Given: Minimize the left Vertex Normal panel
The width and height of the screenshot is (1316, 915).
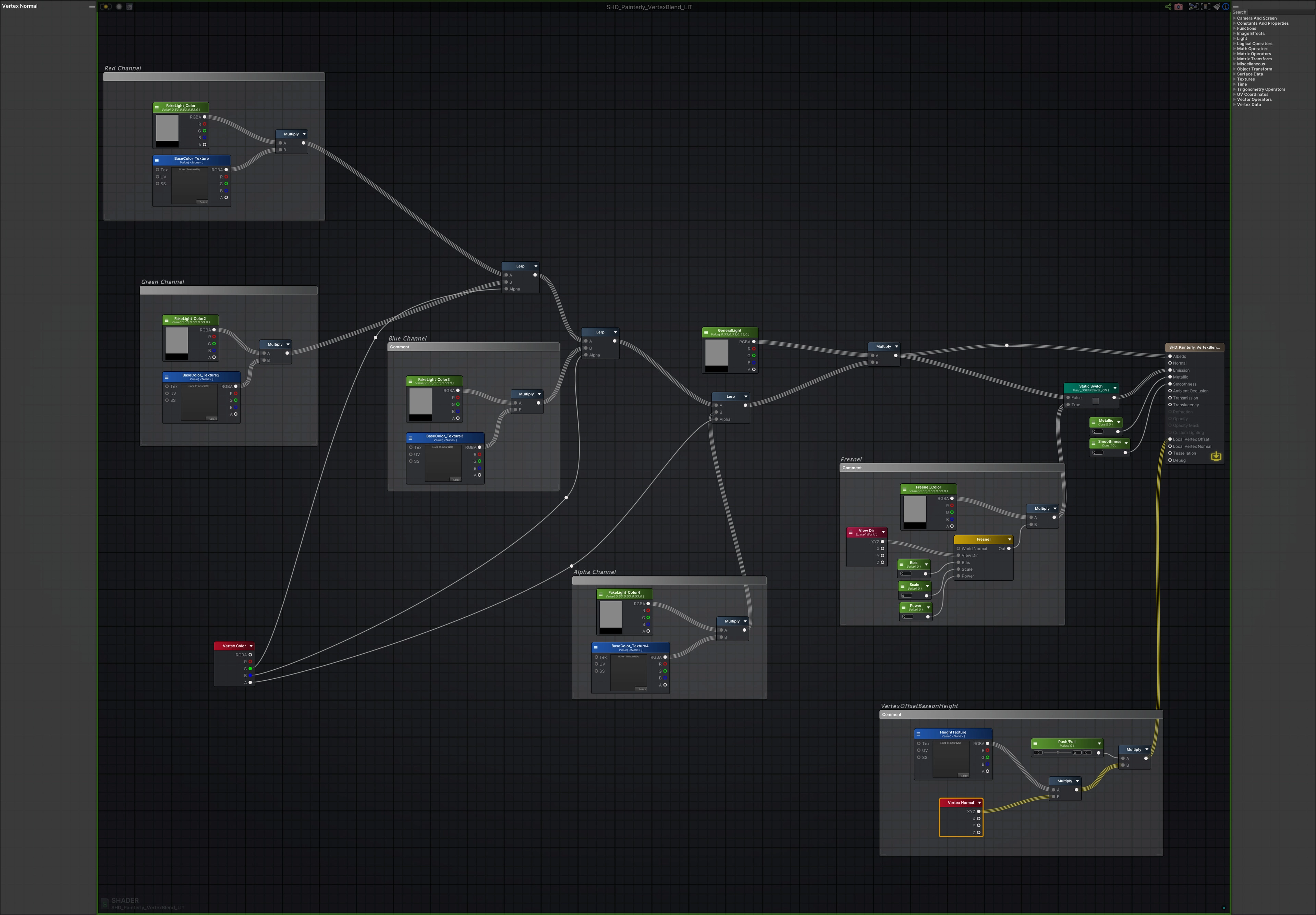Looking at the screenshot, I should point(92,6).
